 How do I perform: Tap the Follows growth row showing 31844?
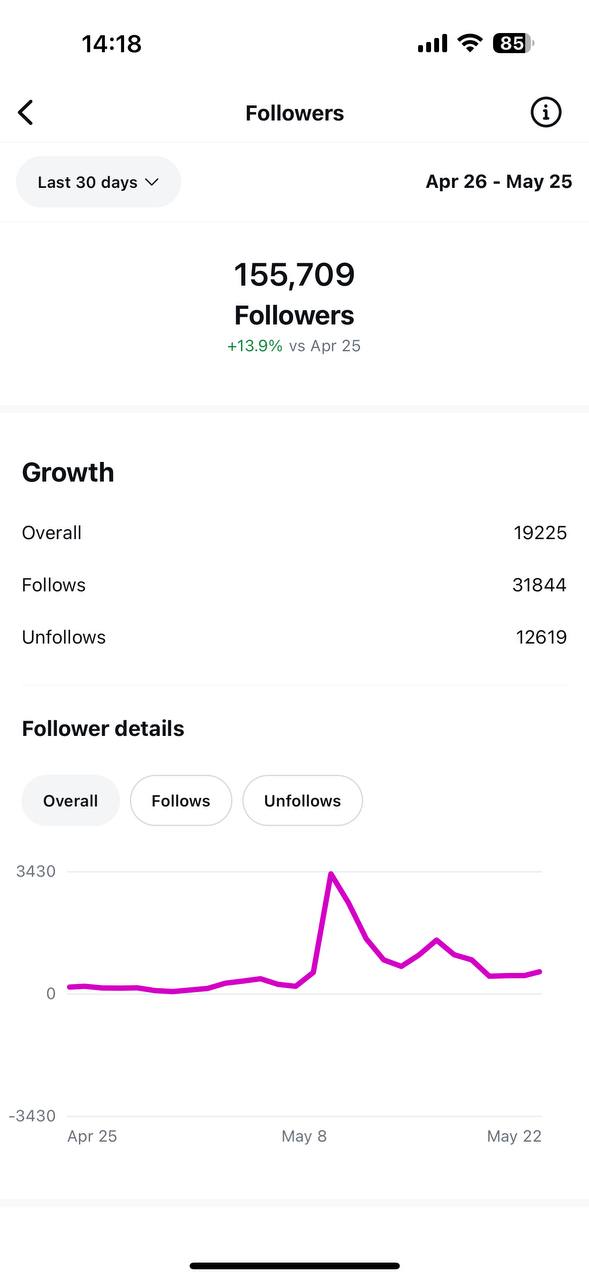(294, 585)
